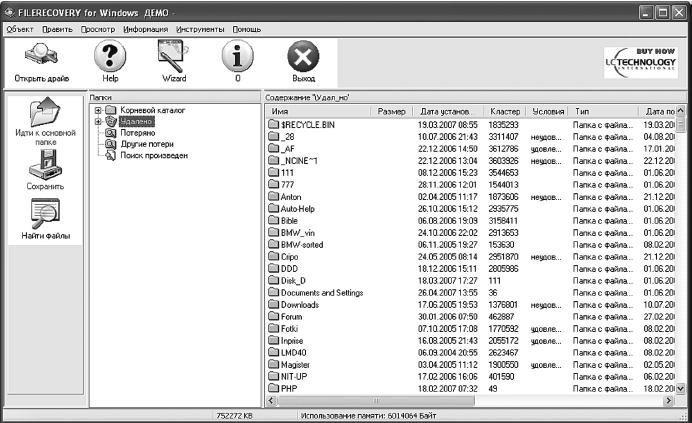Select the Documents and Settings folder row
Image resolution: width=692 pixels, height=423 pixels.
pos(470,293)
